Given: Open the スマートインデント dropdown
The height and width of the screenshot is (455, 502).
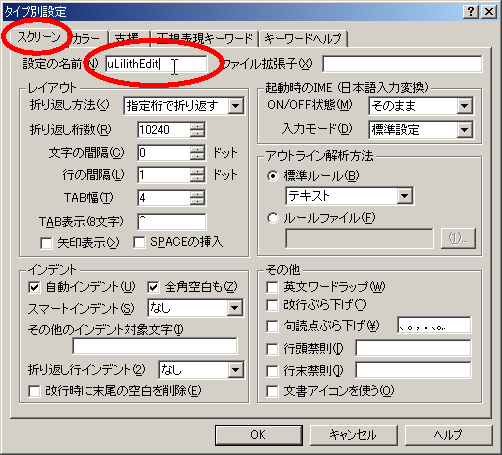Looking at the screenshot, I should point(235,308).
